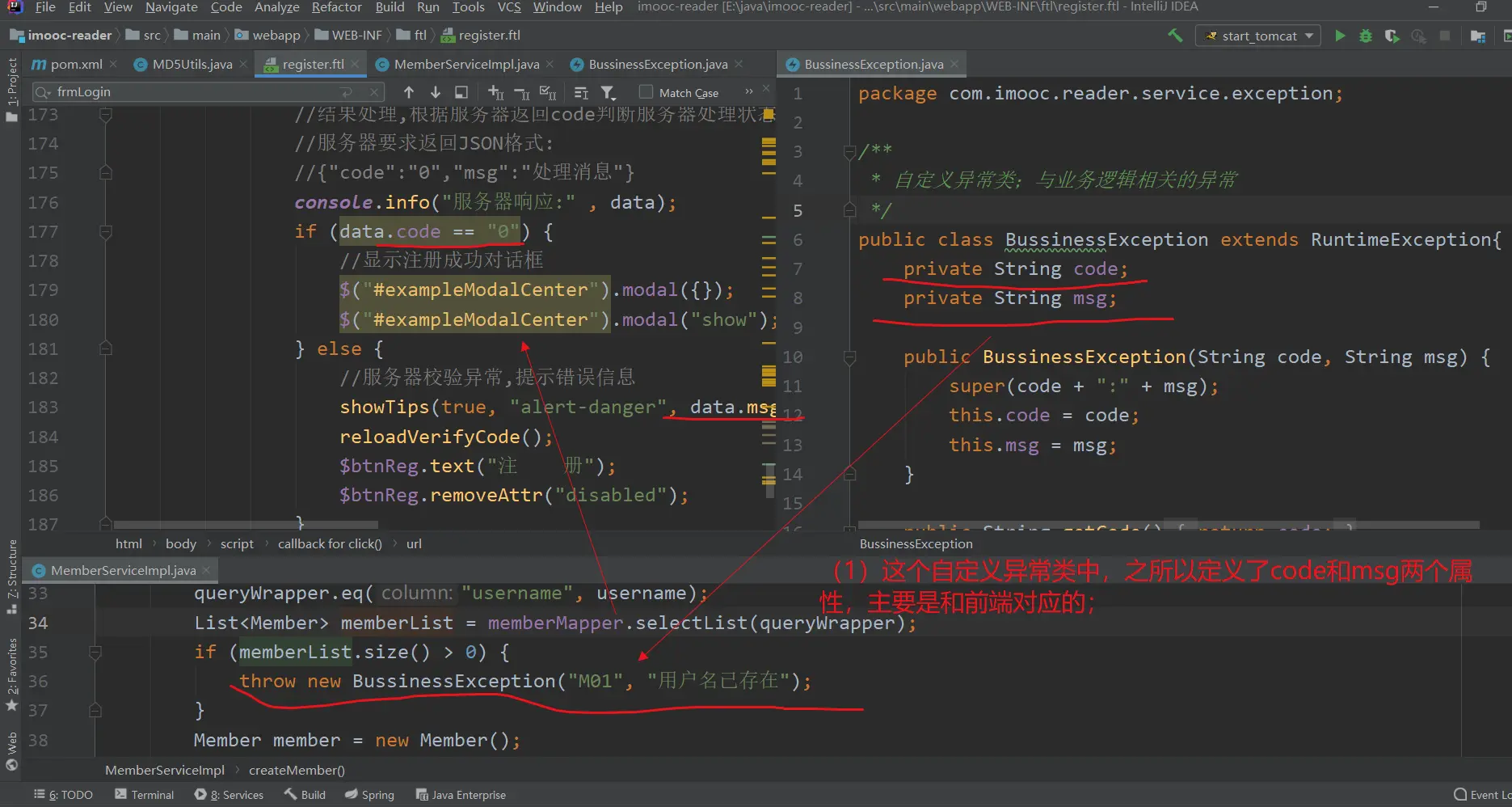Image resolution: width=1512 pixels, height=807 pixels.
Task: Open the Spring tool window
Action: tap(369, 795)
